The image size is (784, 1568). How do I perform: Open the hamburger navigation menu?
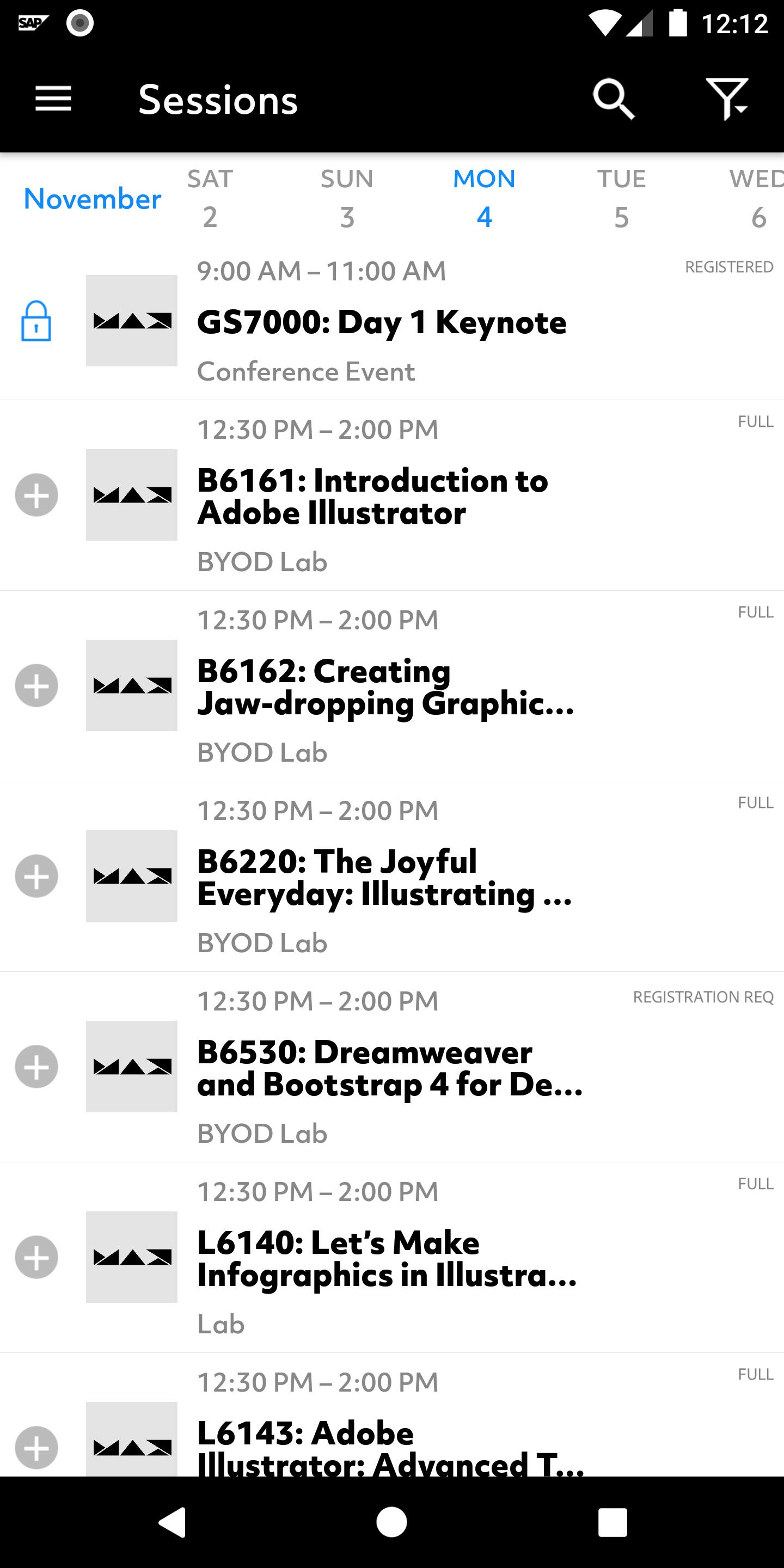53,99
